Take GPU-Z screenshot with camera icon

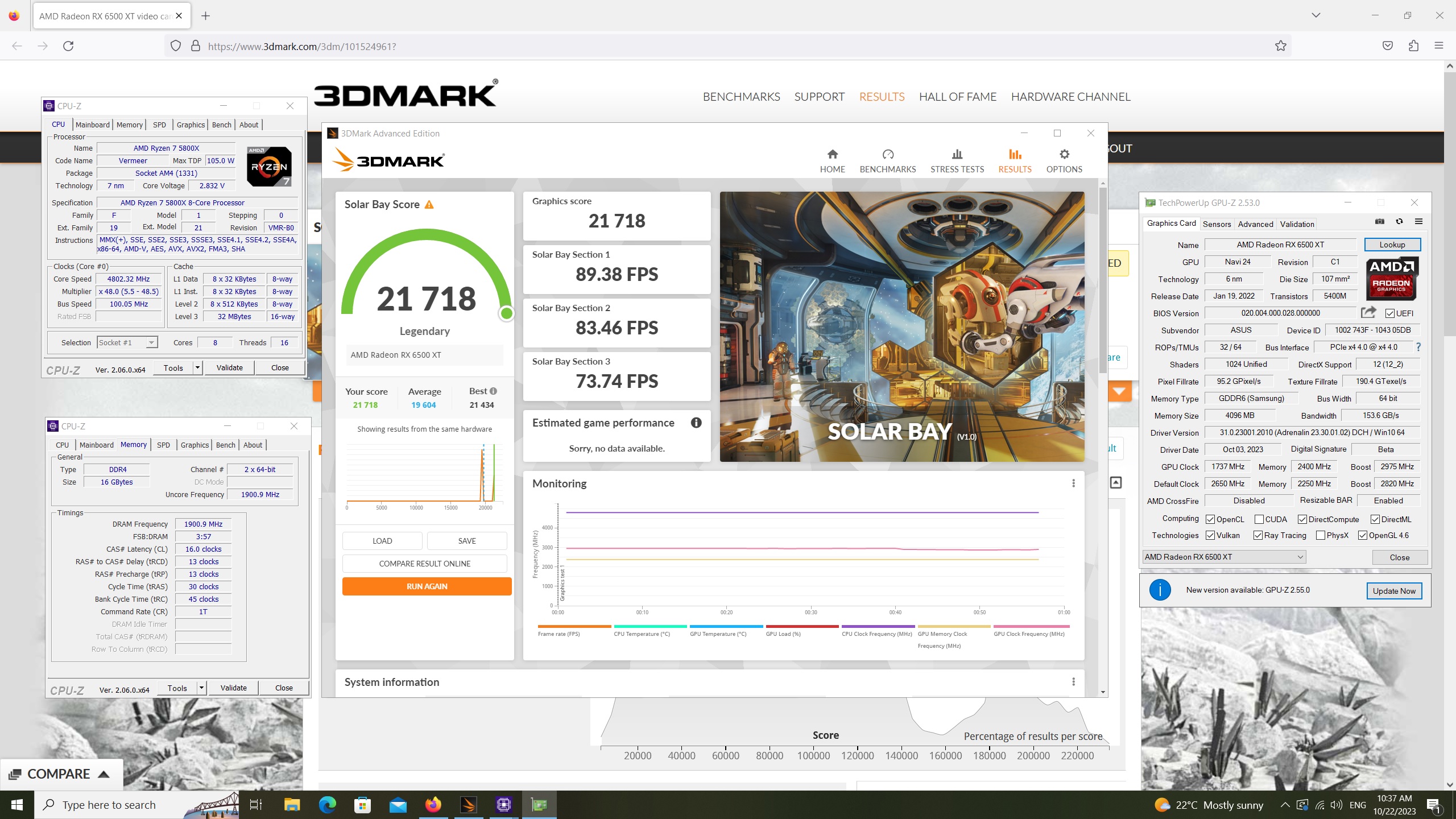point(1380,222)
